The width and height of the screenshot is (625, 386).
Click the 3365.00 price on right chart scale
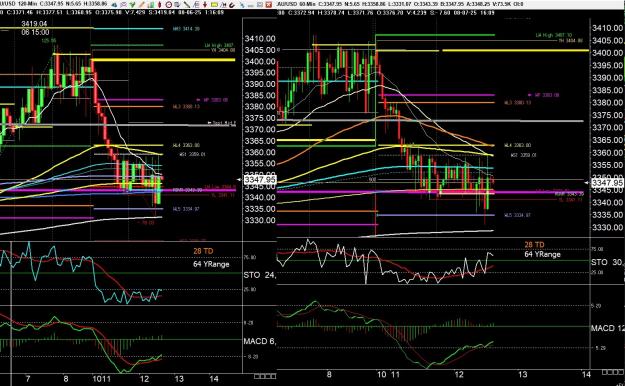point(608,140)
